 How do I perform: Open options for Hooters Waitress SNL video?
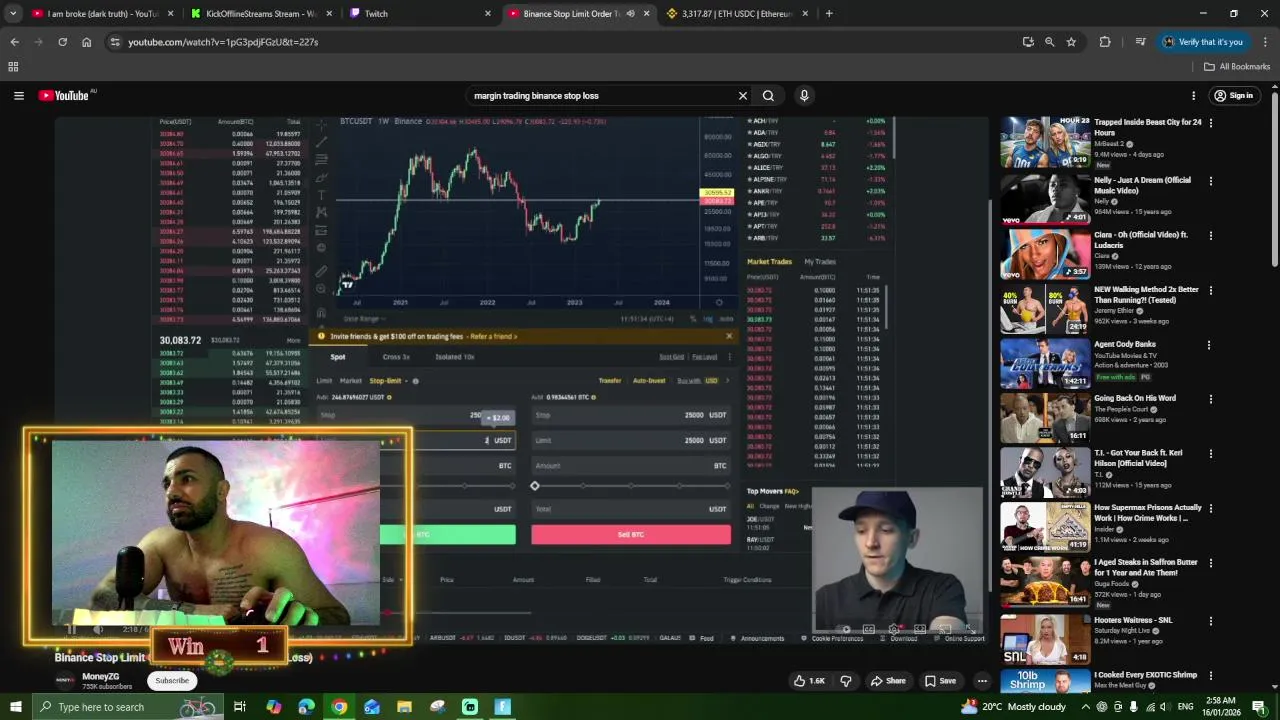coord(1211,621)
